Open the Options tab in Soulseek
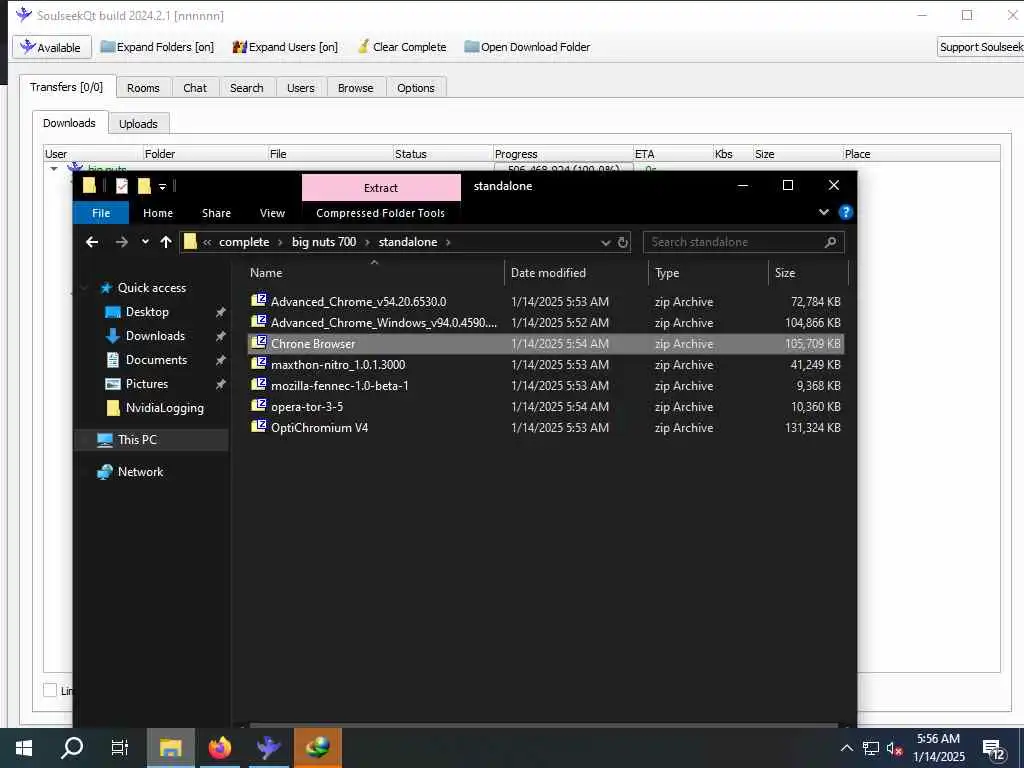 point(415,88)
